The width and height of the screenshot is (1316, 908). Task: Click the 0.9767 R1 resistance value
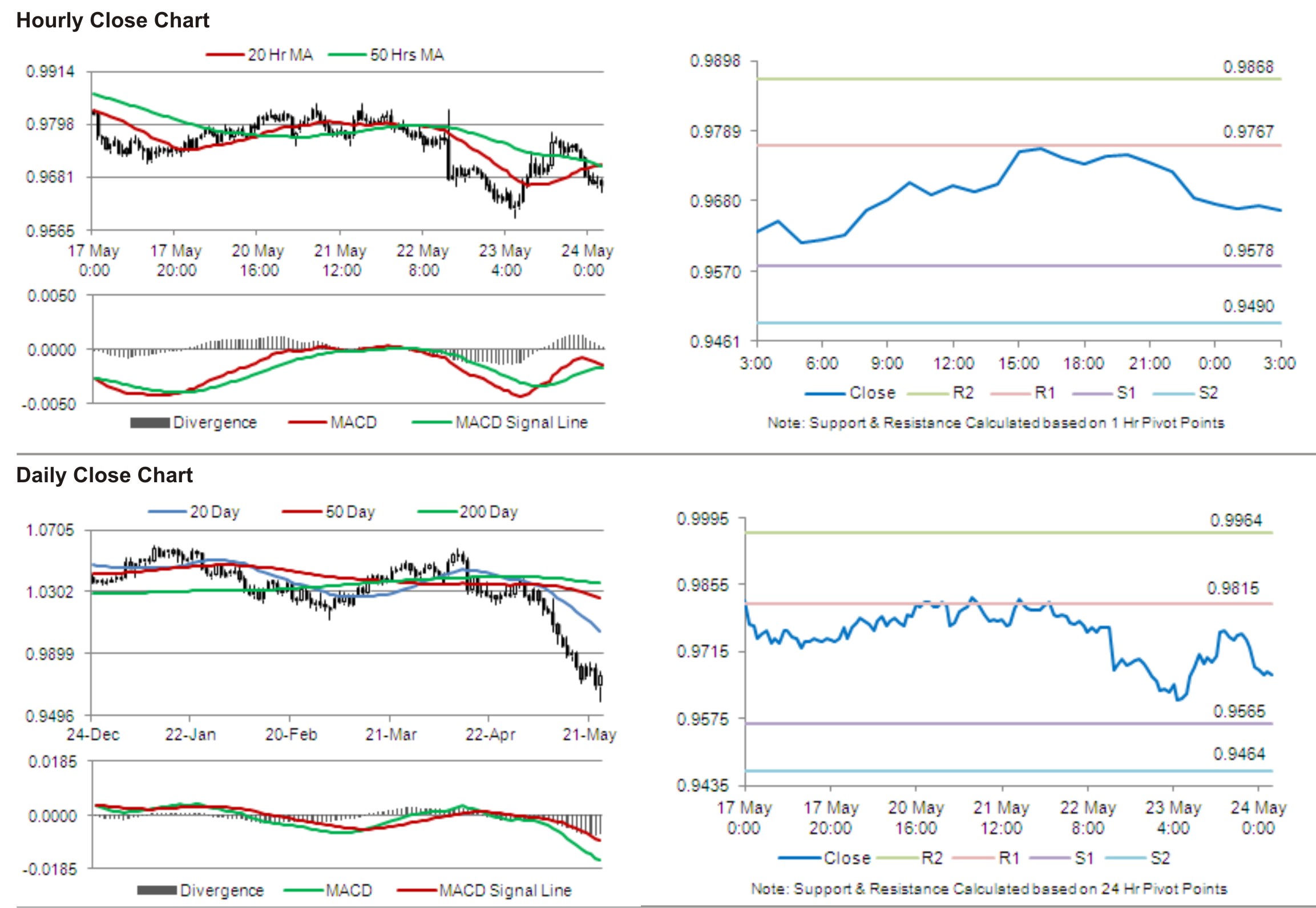1248,132
